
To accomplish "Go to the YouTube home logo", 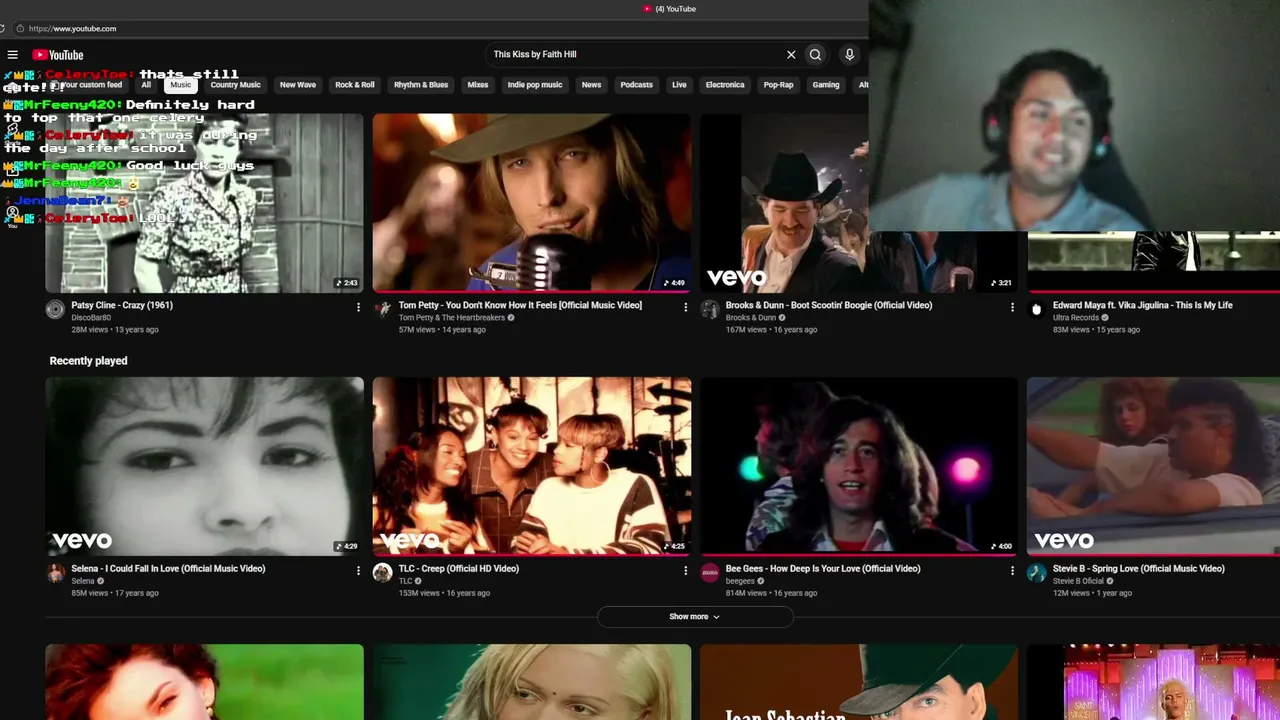I will pos(58,55).
